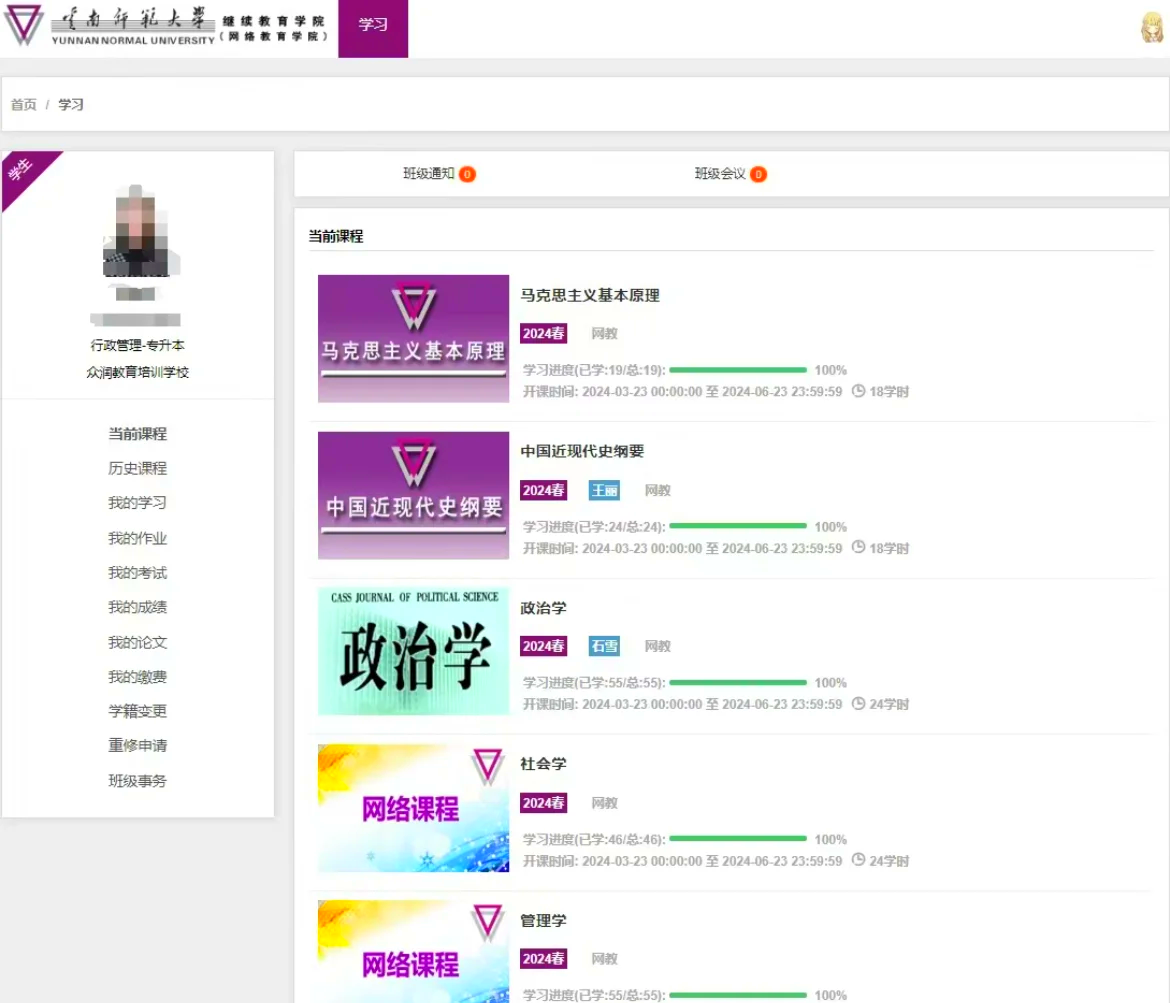Click the 社会学 course title

pyautogui.click(x=543, y=763)
